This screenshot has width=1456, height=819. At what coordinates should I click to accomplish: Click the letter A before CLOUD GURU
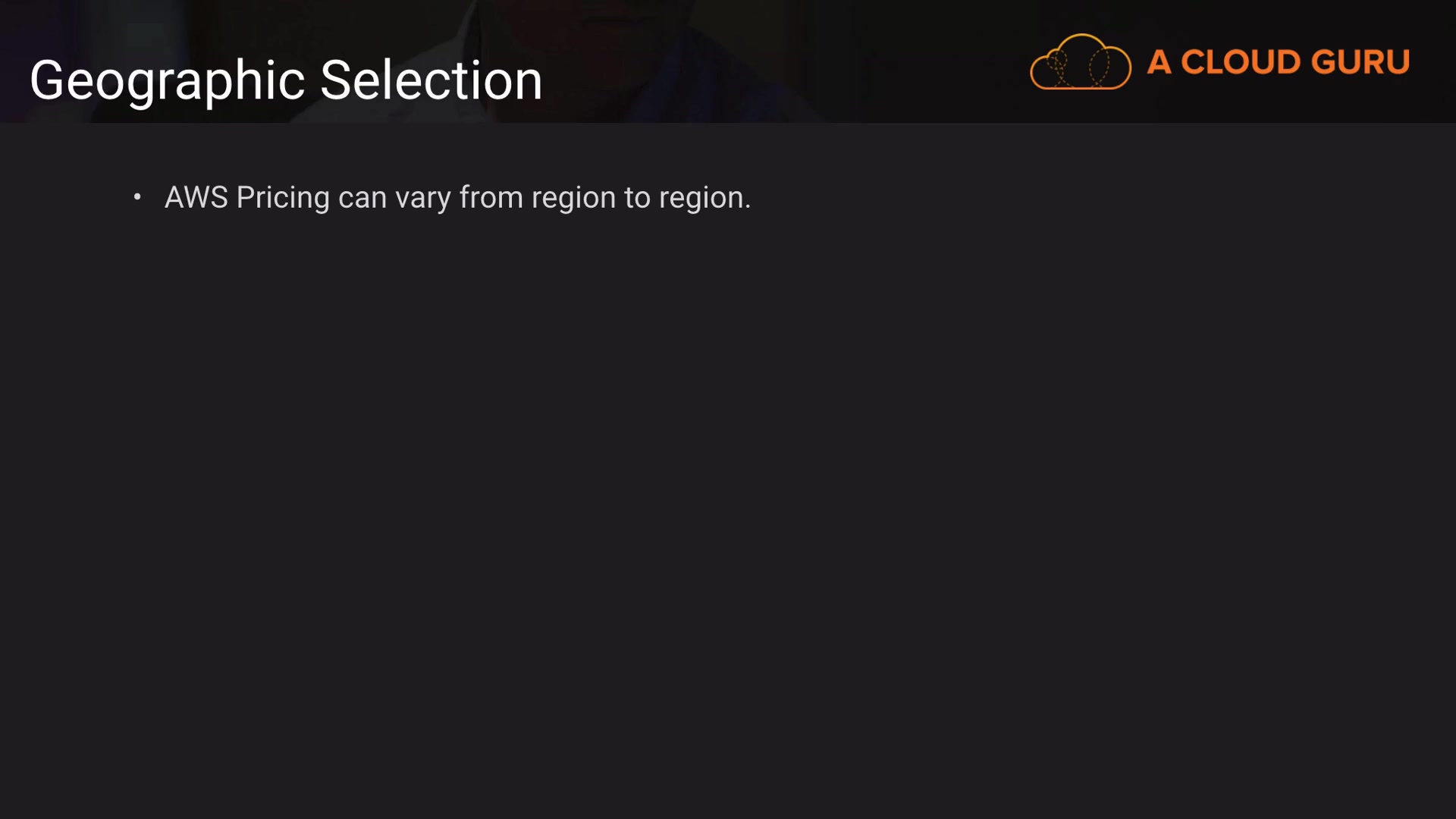point(1158,62)
